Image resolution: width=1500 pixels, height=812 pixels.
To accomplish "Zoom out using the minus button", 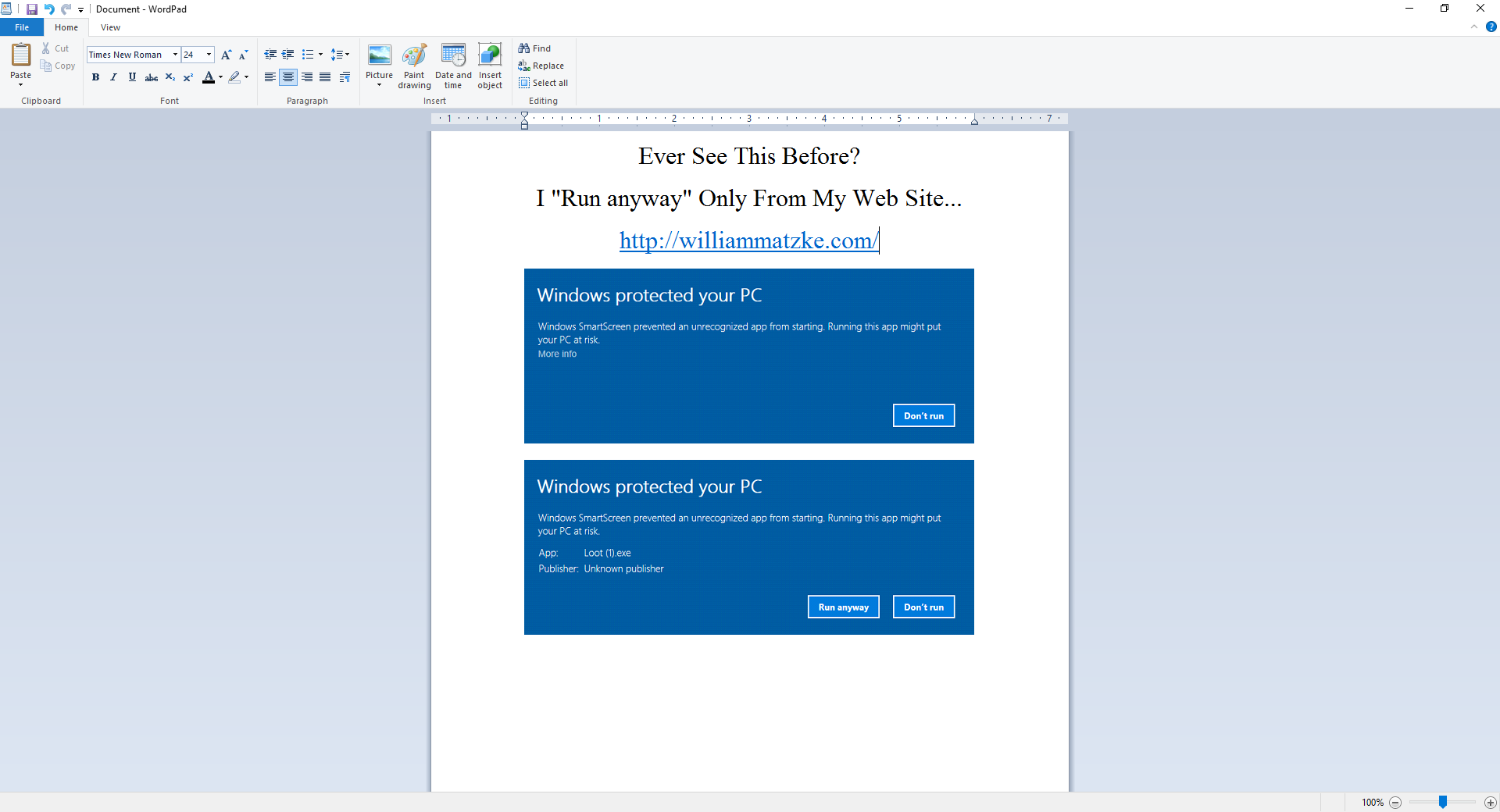I will pos(1395,802).
